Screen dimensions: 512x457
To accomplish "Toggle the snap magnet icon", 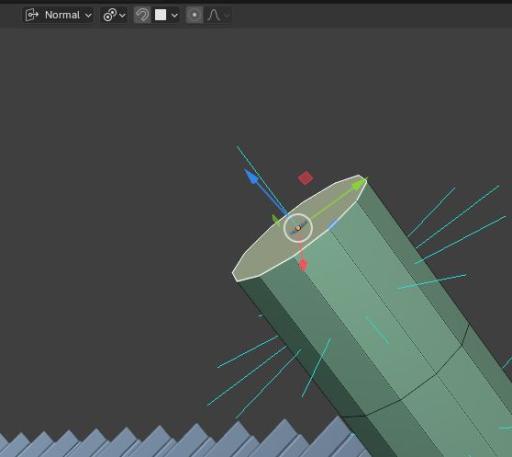I will point(142,15).
